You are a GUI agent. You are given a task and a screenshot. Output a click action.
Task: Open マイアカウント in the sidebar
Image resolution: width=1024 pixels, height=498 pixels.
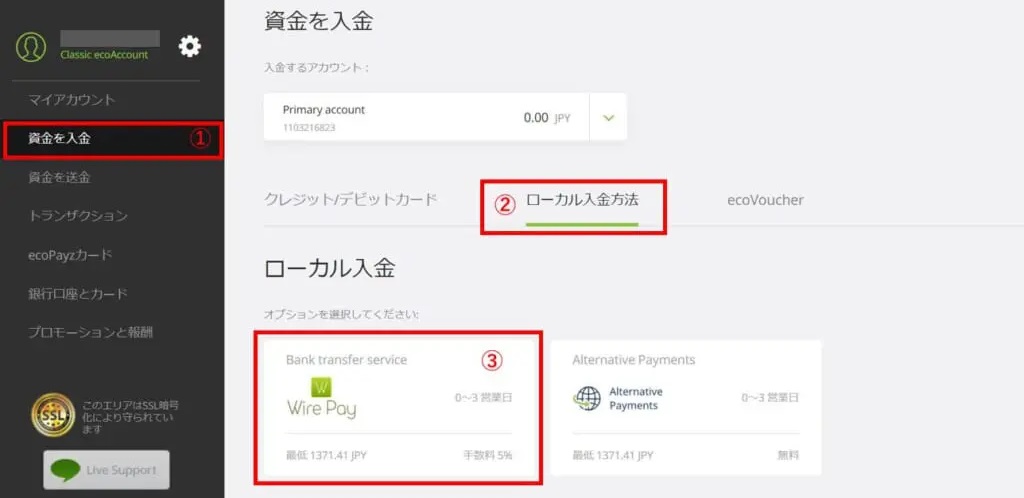tap(72, 100)
